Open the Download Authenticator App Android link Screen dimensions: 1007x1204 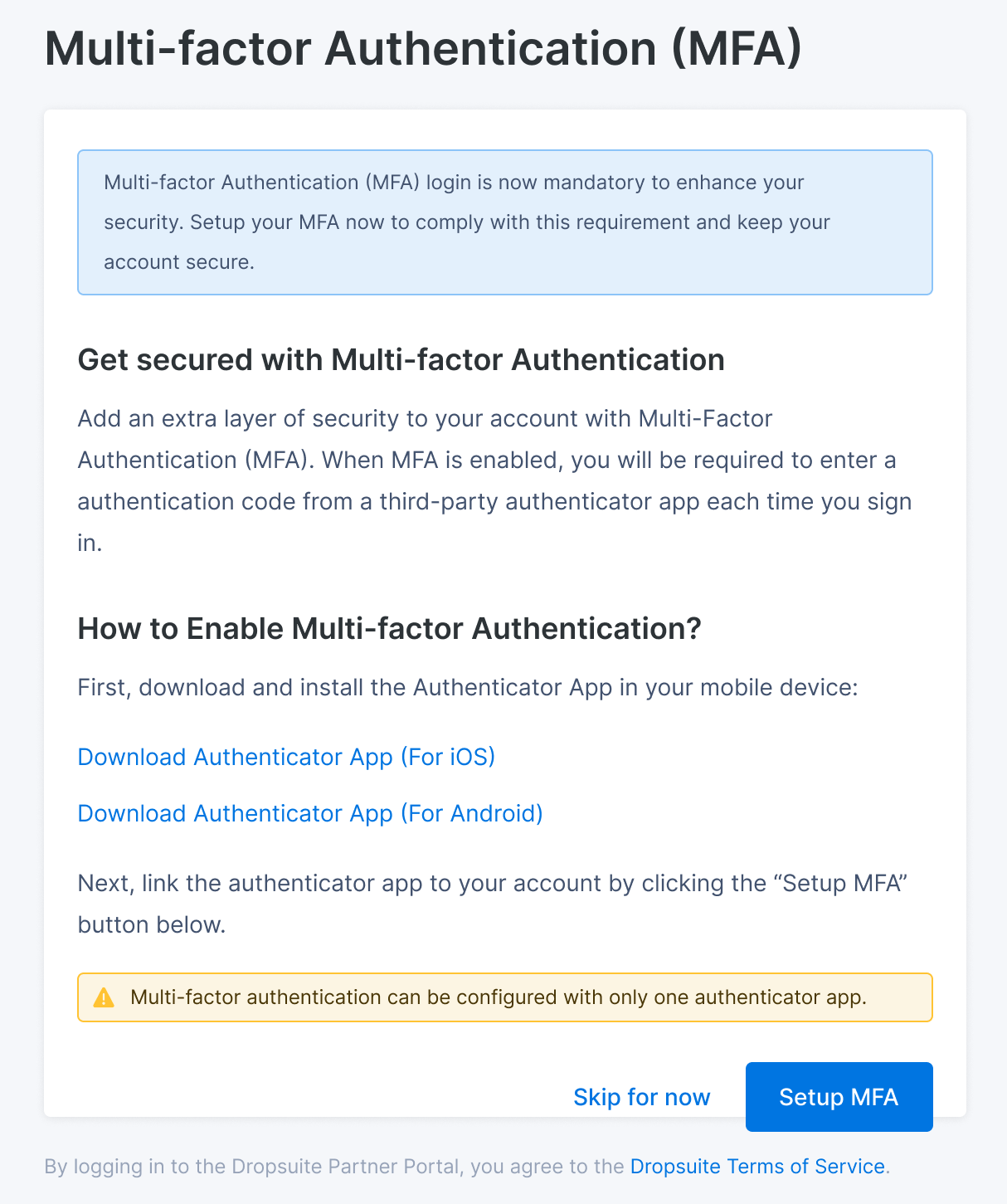point(310,813)
